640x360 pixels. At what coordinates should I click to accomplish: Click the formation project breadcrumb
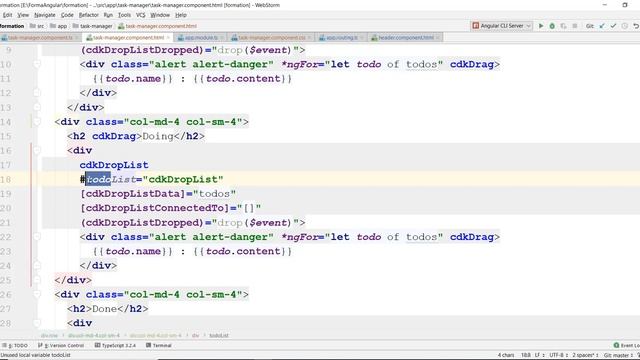(x=12, y=26)
